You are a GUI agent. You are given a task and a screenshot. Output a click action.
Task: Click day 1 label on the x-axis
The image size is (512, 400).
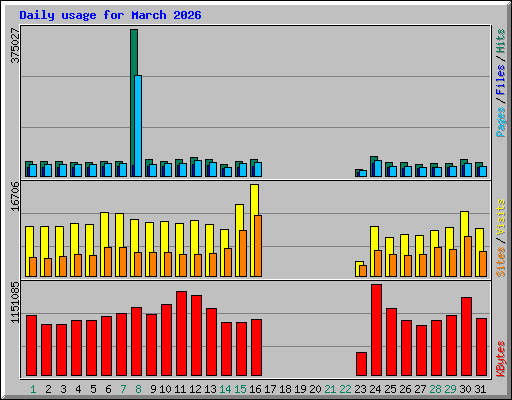(33, 389)
